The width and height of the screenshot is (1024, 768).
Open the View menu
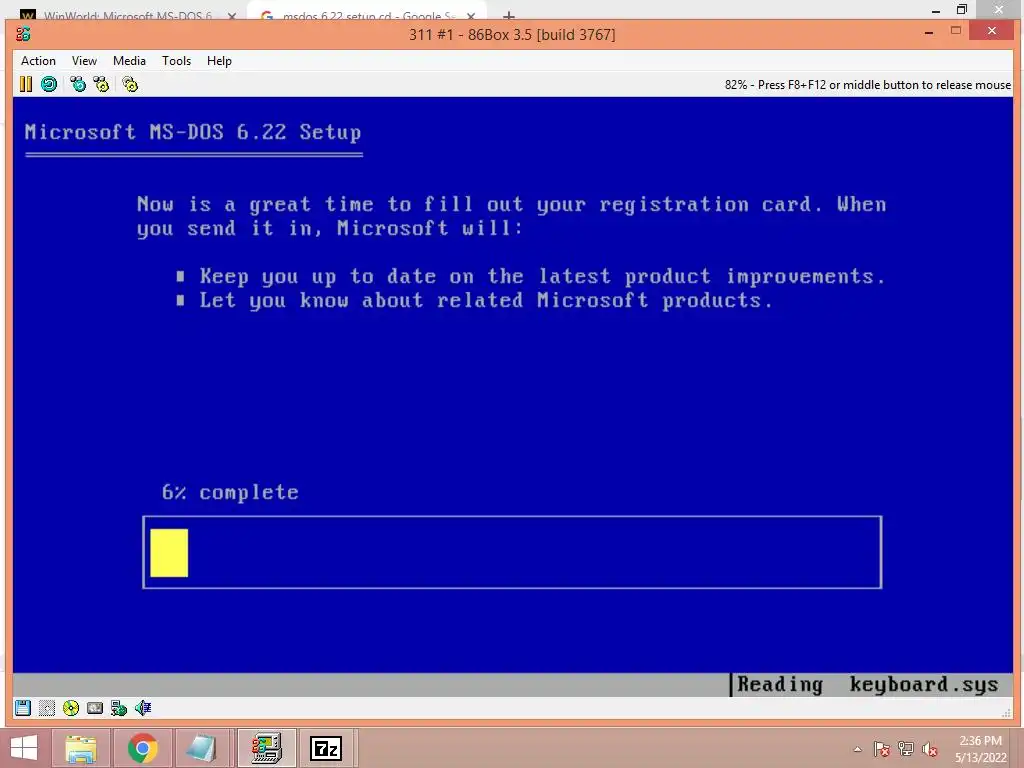point(84,61)
